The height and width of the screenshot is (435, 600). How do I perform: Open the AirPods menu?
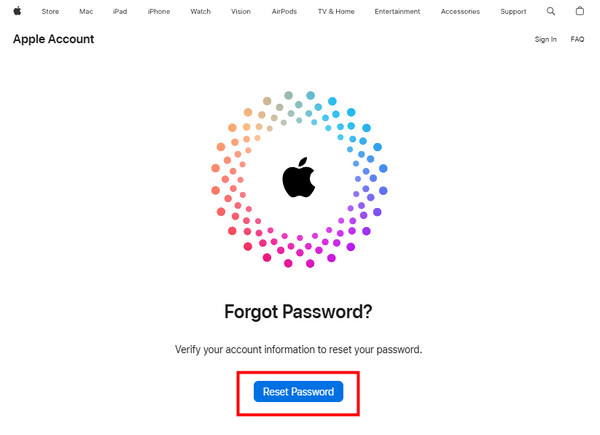pyautogui.click(x=284, y=12)
